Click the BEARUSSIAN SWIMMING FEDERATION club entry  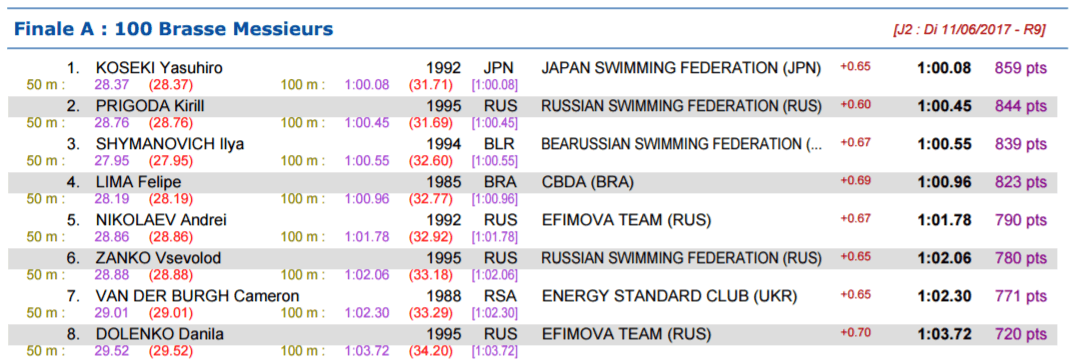[x=681, y=144]
